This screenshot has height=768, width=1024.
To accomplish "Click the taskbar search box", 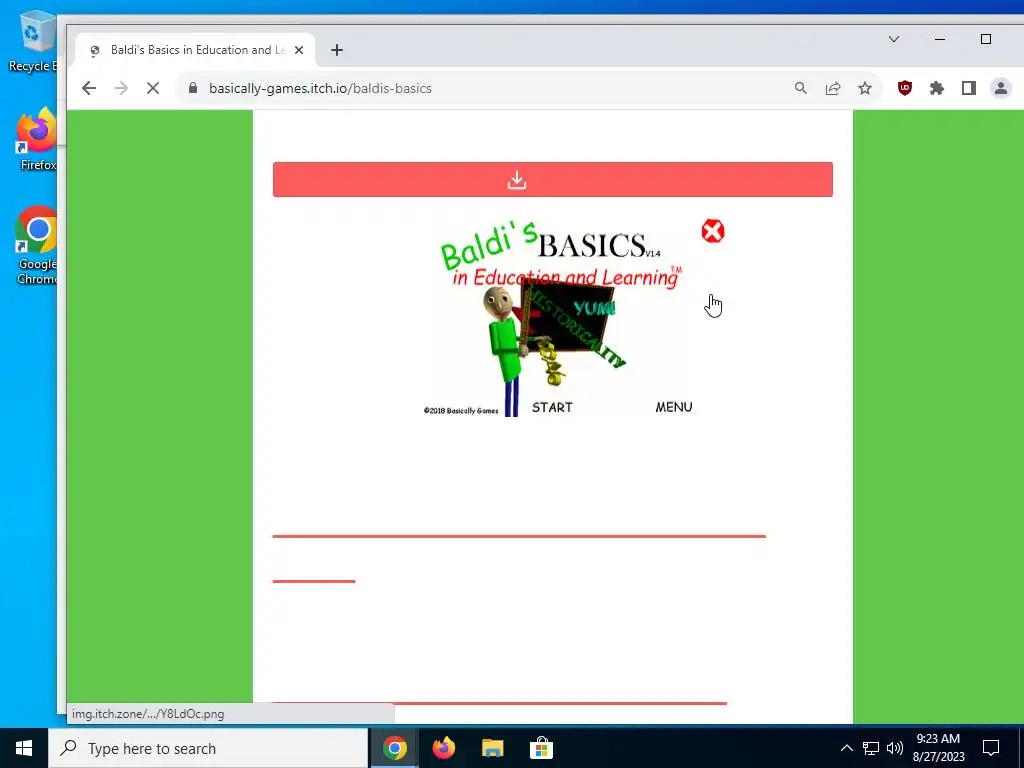I will [x=208, y=748].
